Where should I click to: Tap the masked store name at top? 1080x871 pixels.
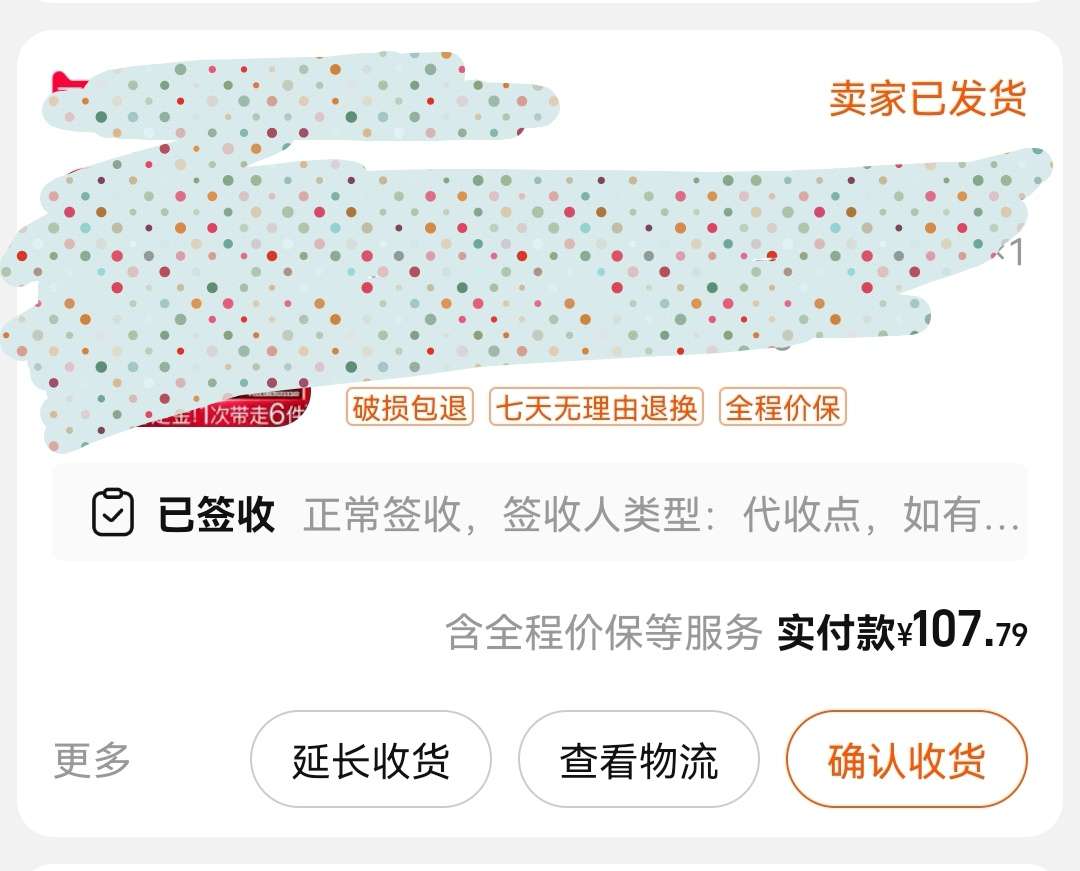(300, 100)
